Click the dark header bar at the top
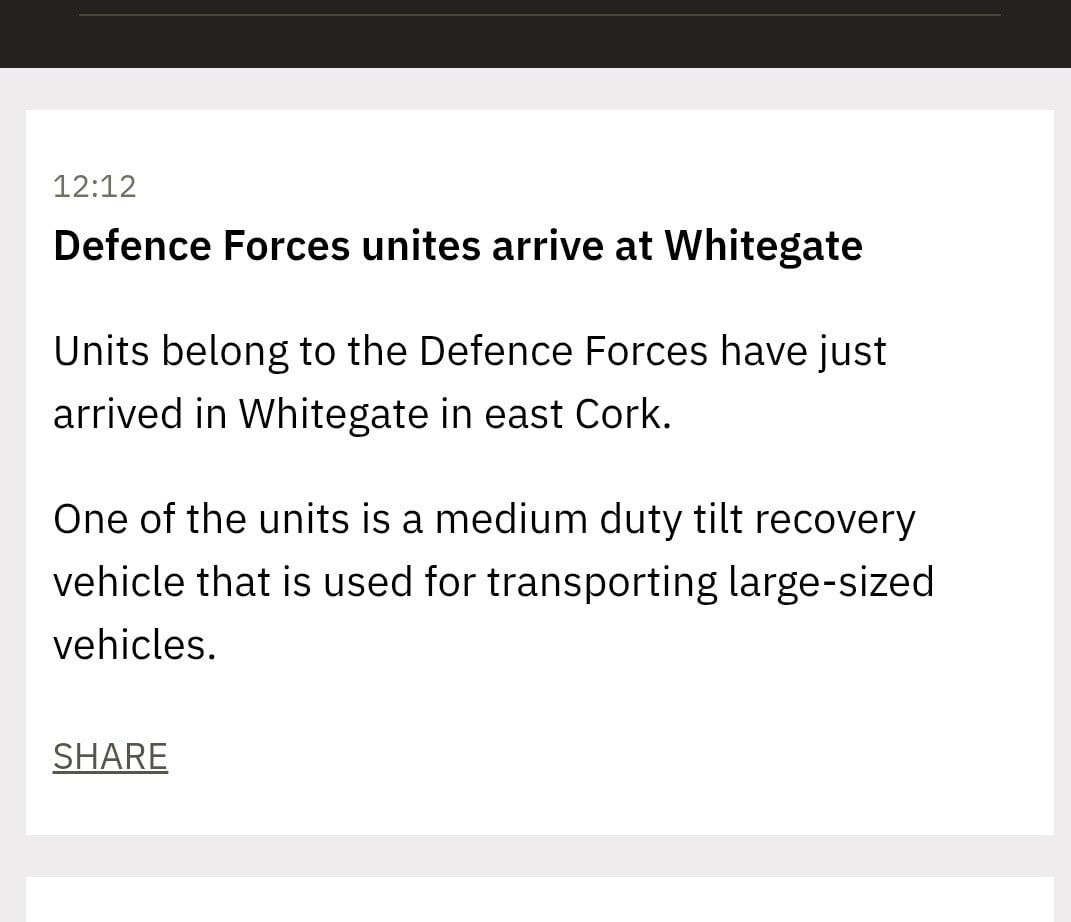1071x922 pixels. (x=536, y=33)
